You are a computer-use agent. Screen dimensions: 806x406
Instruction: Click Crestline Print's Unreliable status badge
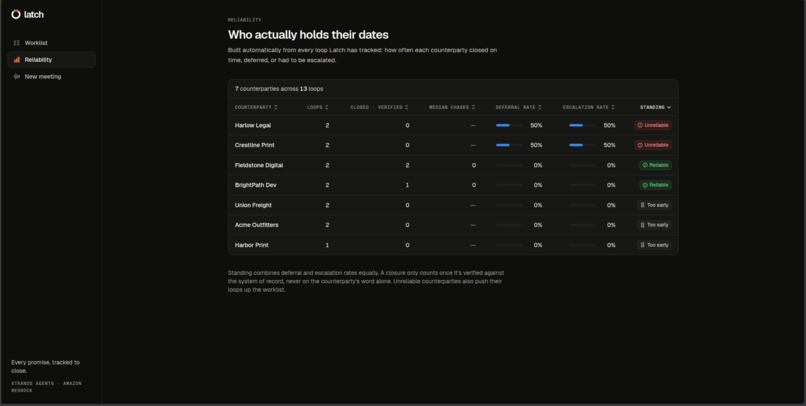pos(653,145)
